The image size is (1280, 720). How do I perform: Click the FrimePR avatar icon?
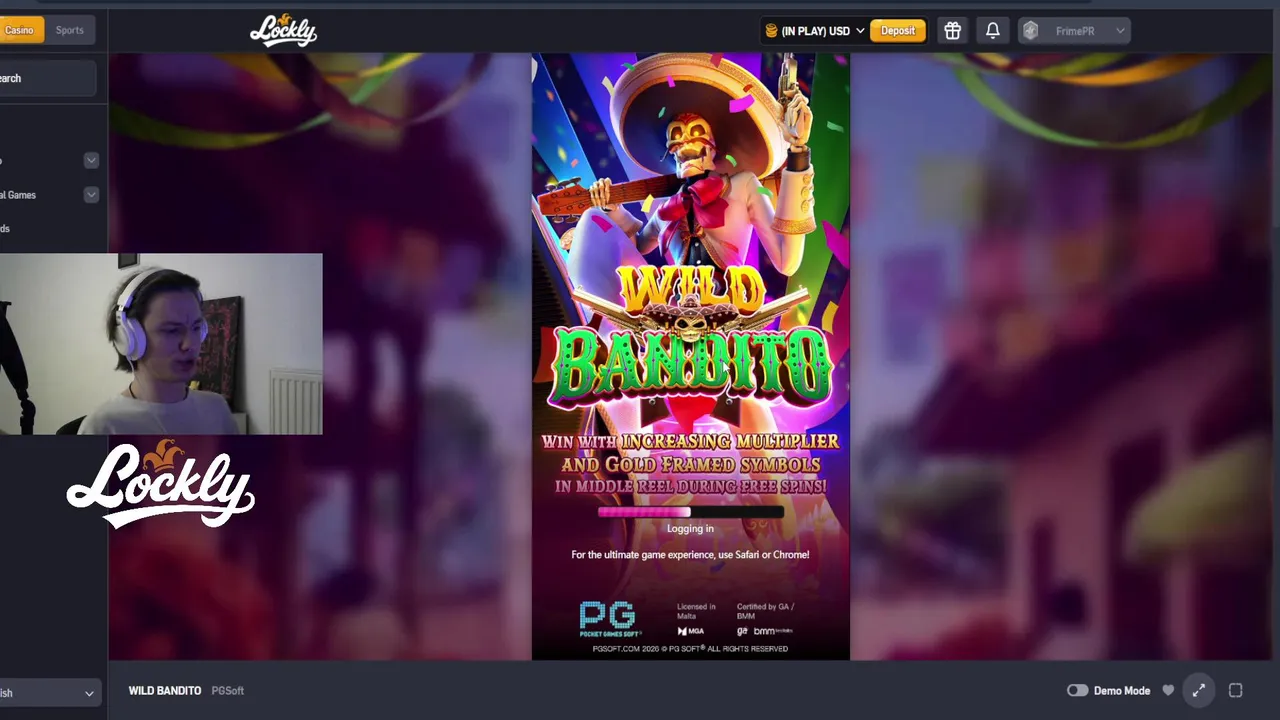1031,31
